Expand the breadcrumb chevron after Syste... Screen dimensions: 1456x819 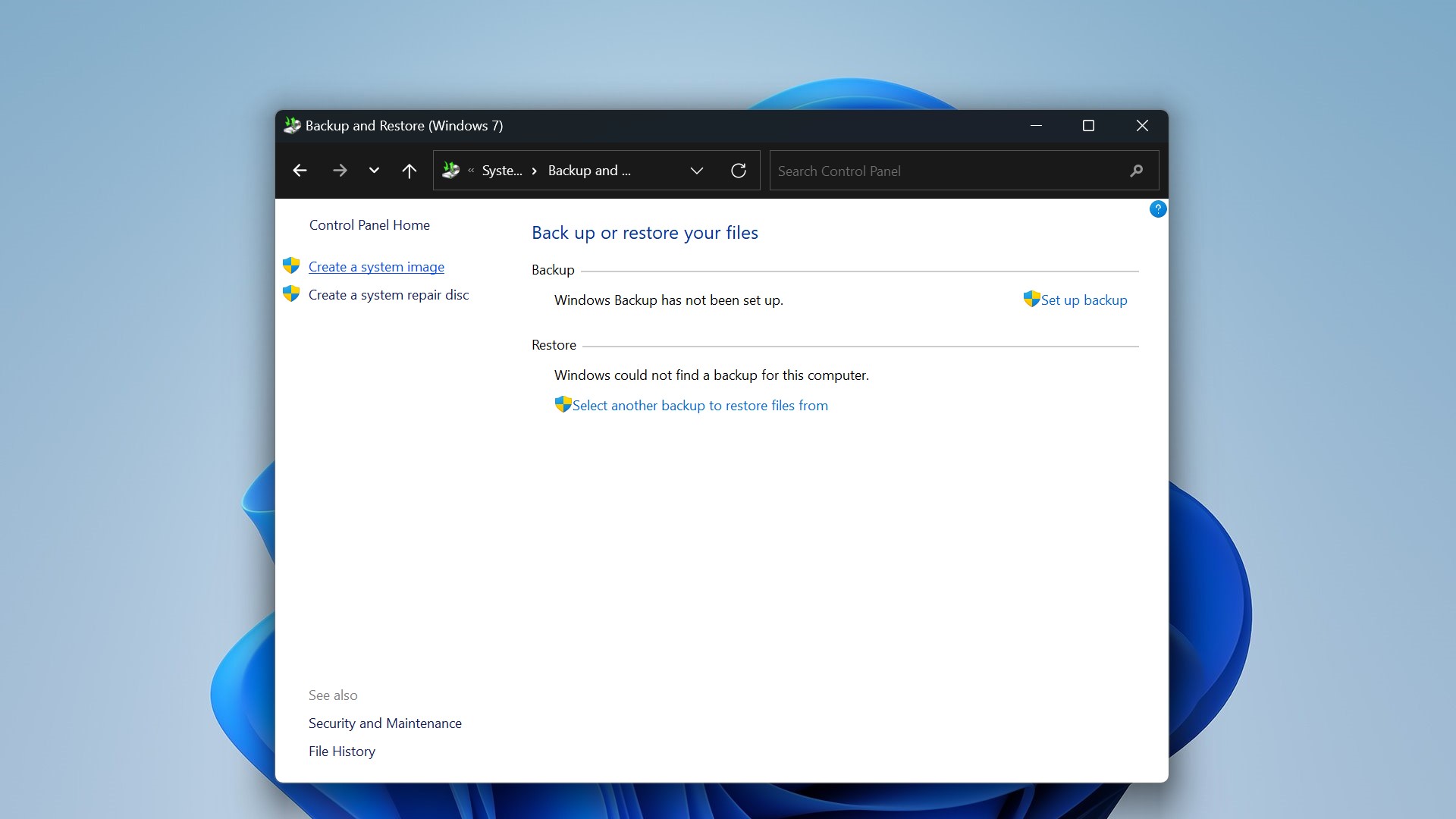point(535,171)
